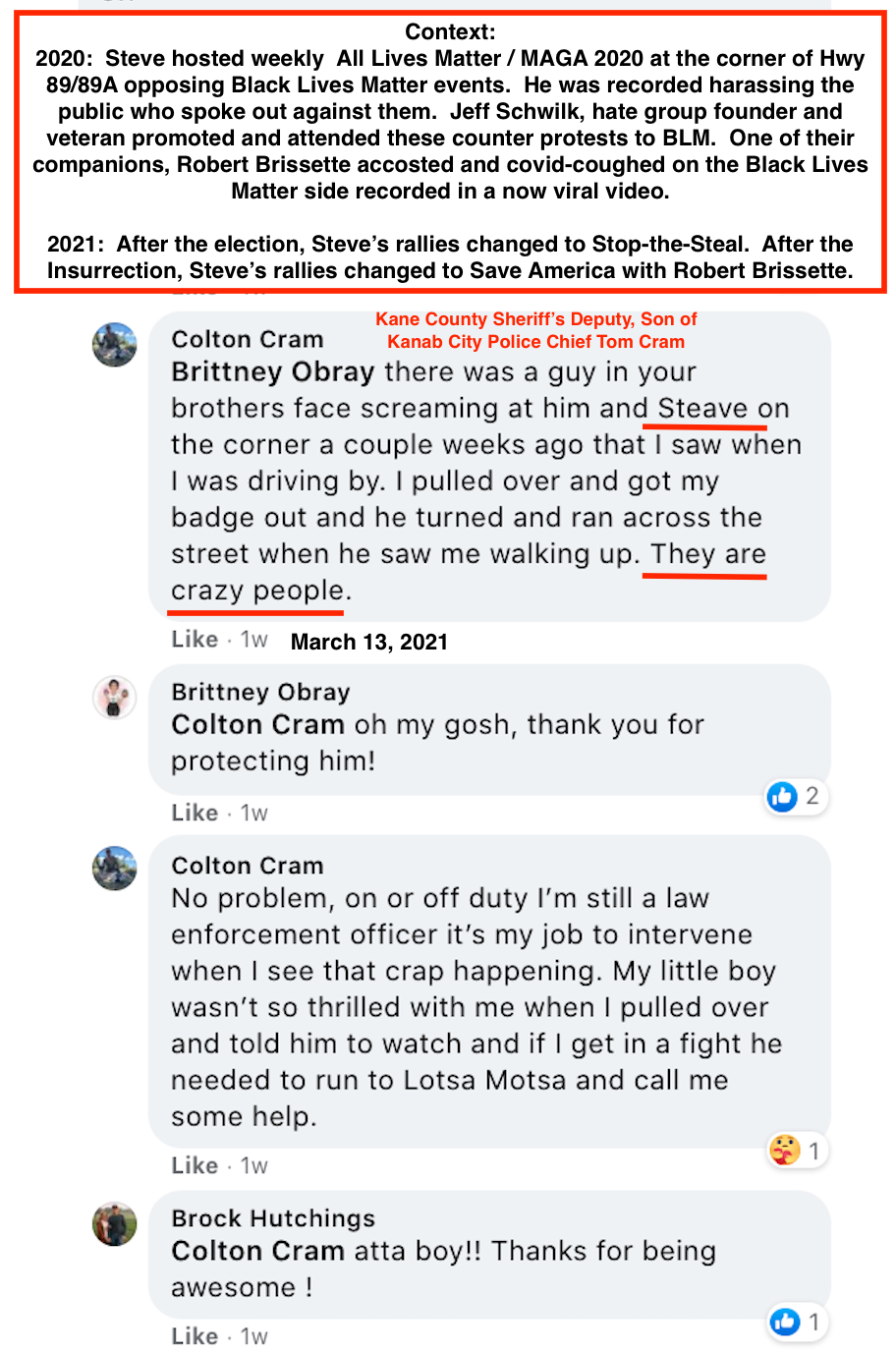The image size is (896, 1354).
Task: Click the 1w timestamp under Brock Hutchings' comment
Action: coord(254,1336)
